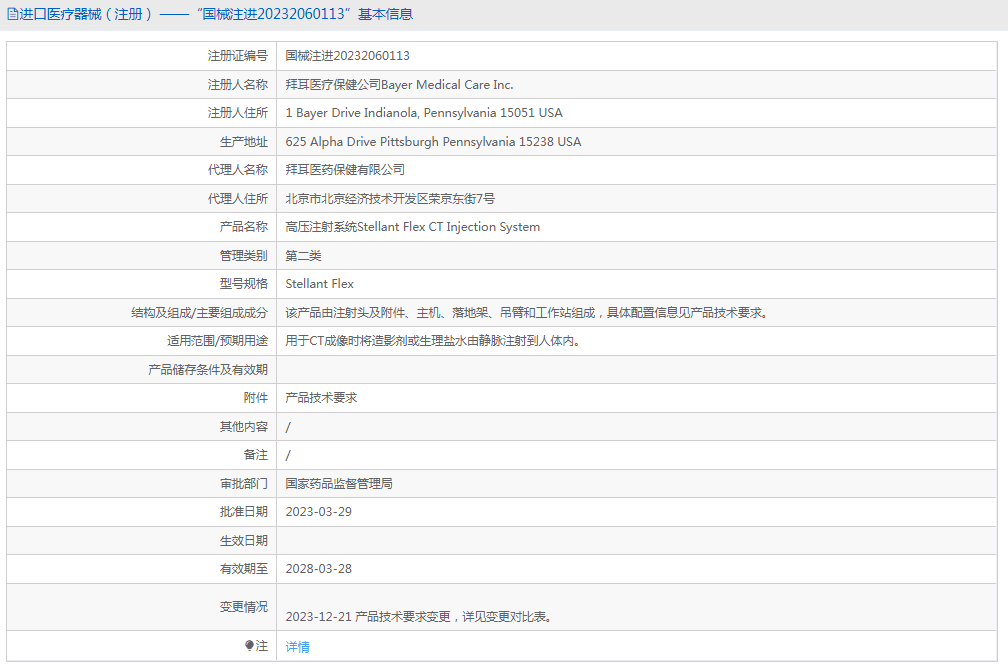Click the 注册人名称 label
Image resolution: width=1008 pixels, height=668 pixels.
[x=238, y=85]
